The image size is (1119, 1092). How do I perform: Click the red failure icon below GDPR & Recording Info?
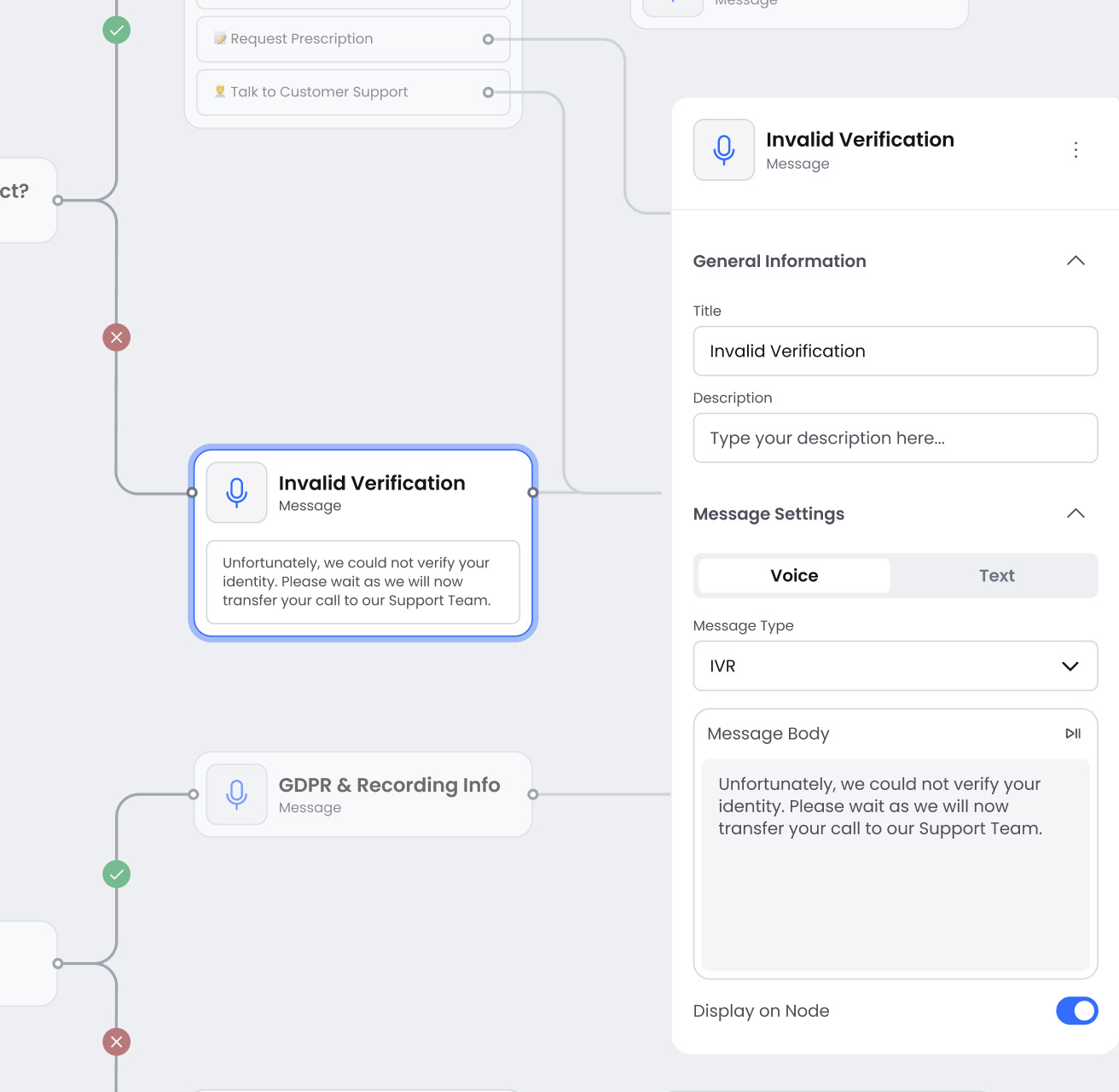click(x=116, y=1042)
